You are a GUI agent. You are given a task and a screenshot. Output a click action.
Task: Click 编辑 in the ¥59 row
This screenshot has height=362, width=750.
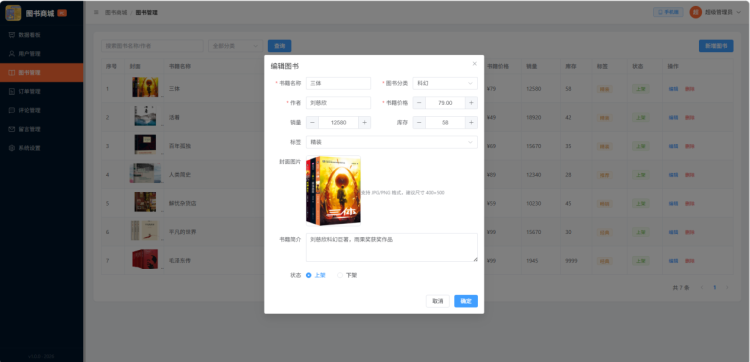click(673, 204)
